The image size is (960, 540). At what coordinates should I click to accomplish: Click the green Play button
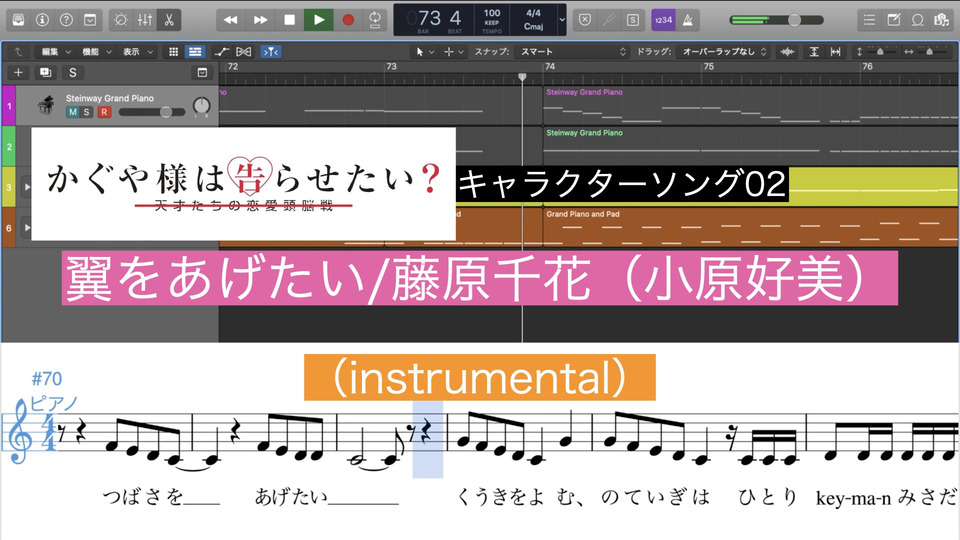coord(319,20)
